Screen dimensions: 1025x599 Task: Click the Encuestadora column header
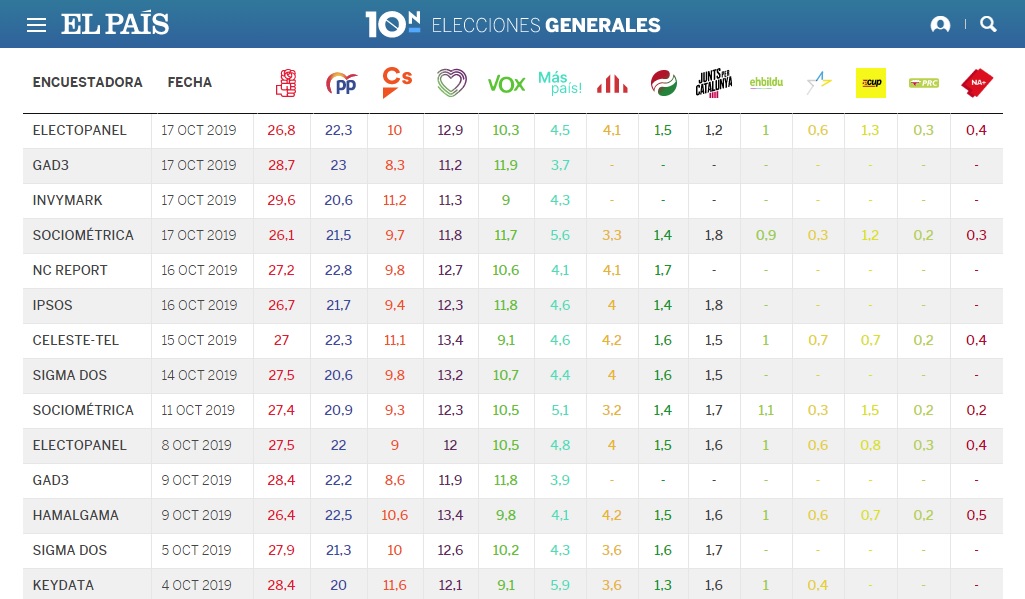(x=88, y=83)
